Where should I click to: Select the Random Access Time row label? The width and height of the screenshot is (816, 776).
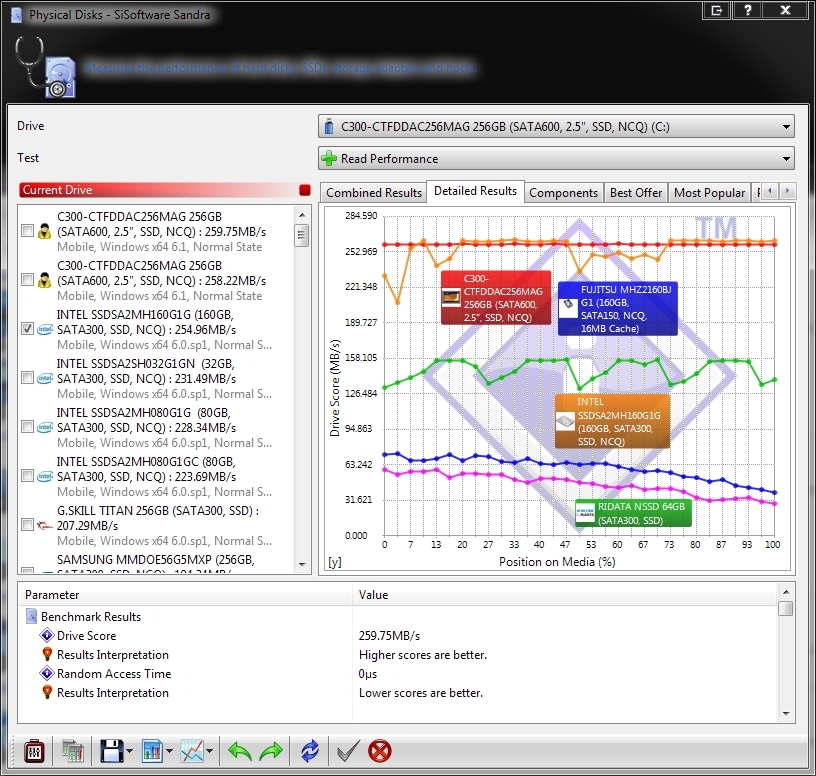(x=114, y=673)
